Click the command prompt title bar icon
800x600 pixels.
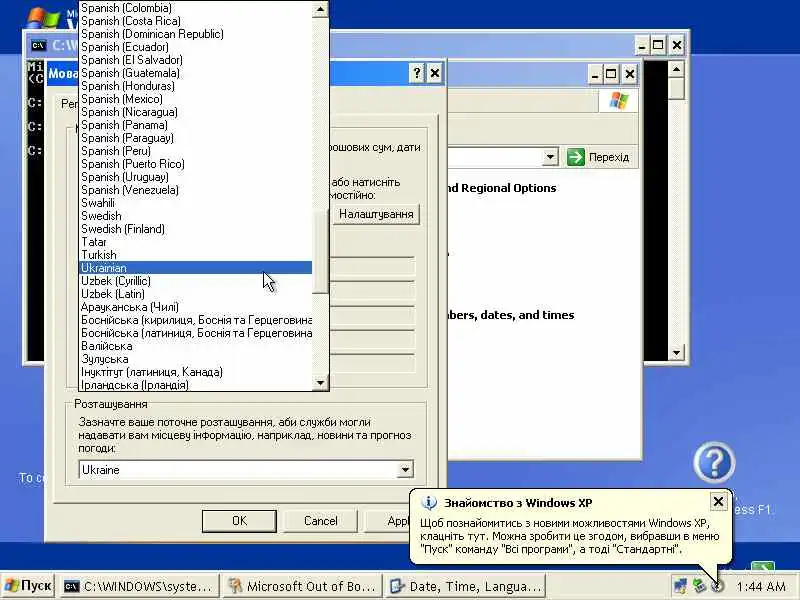pos(38,45)
